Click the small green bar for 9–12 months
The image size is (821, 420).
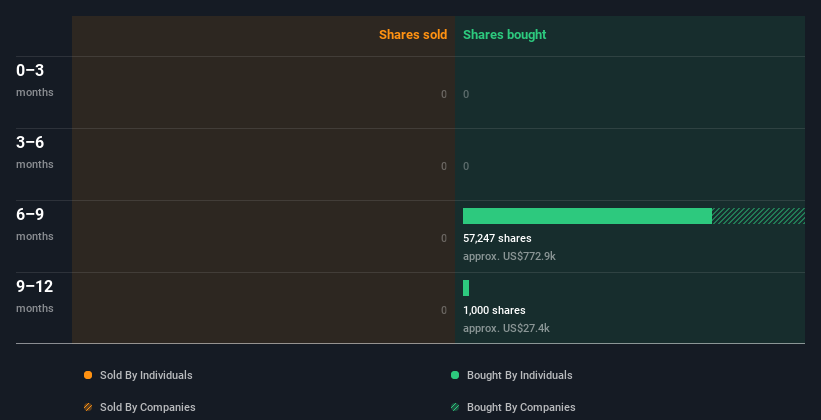pyautogui.click(x=466, y=288)
